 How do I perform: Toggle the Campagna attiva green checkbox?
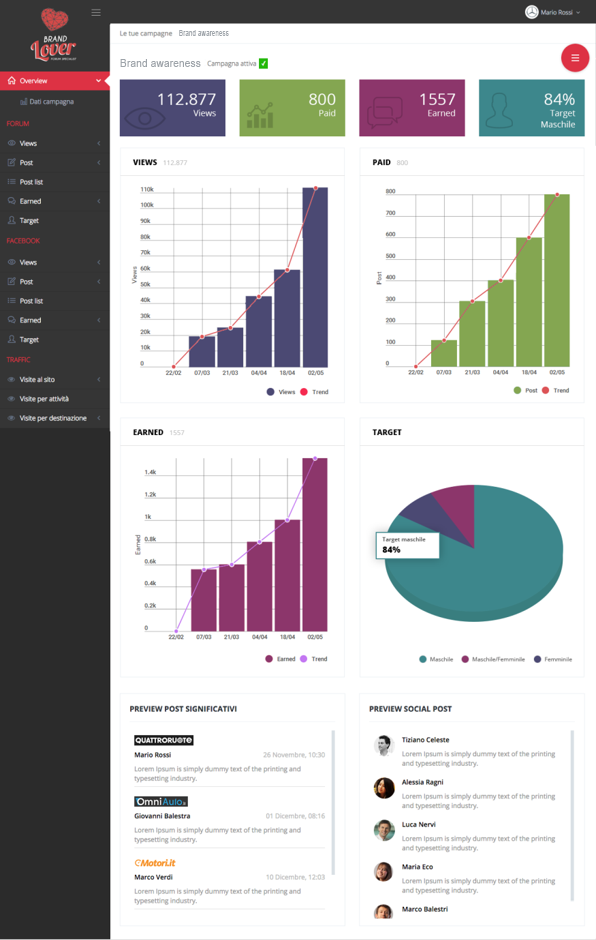pos(263,64)
